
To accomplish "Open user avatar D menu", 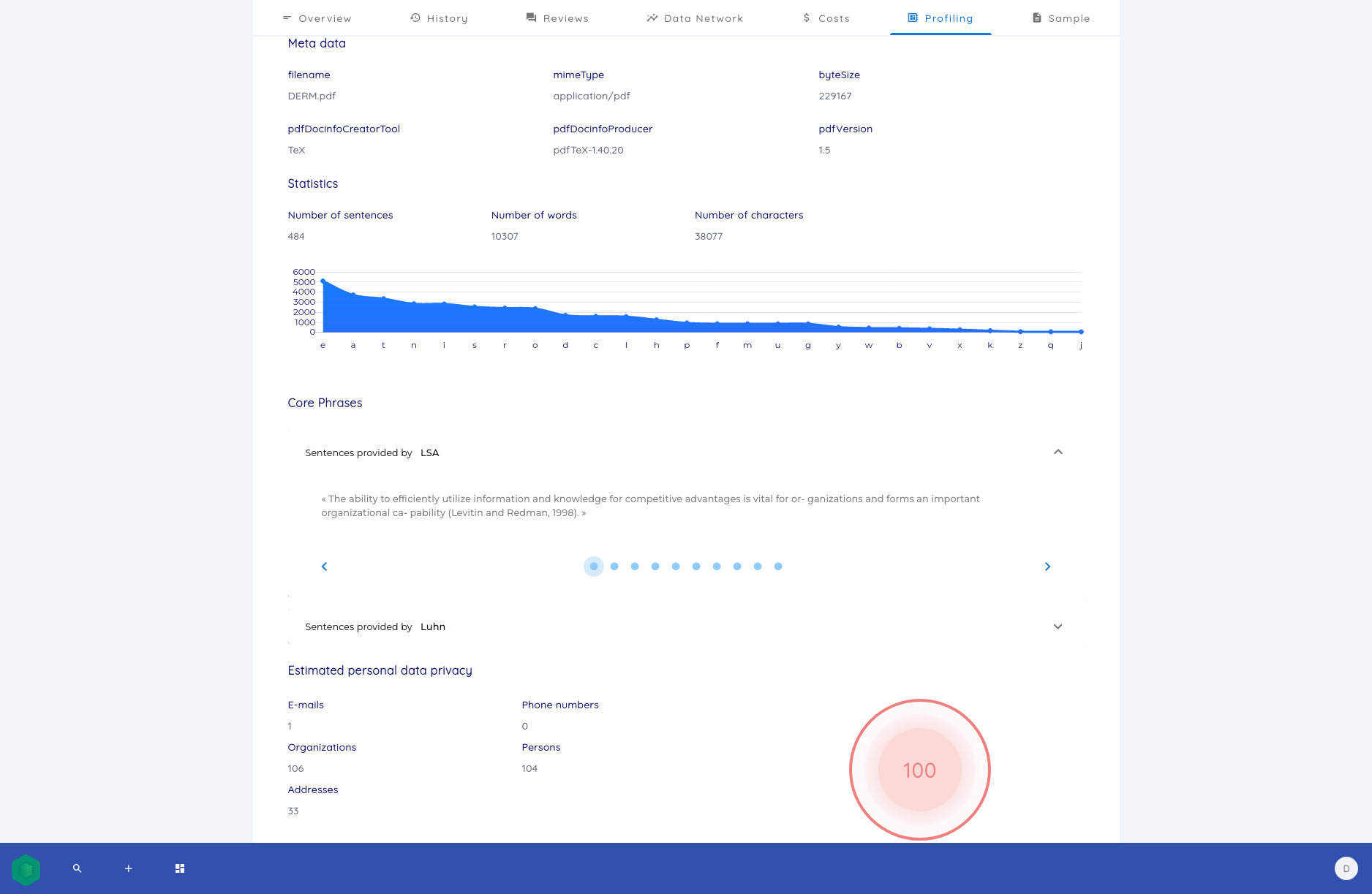I will tap(1346, 868).
